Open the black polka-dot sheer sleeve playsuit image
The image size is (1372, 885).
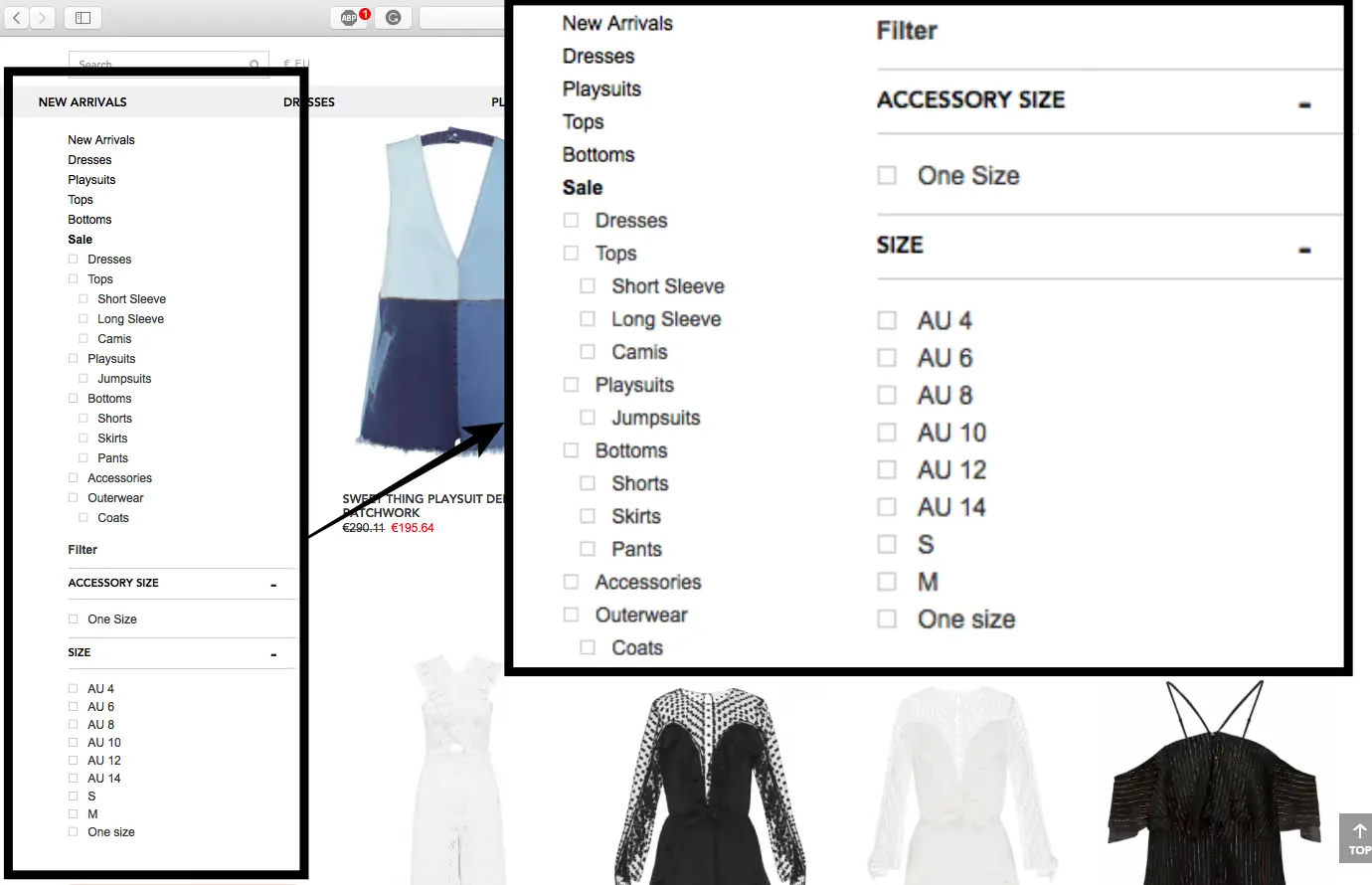709,784
